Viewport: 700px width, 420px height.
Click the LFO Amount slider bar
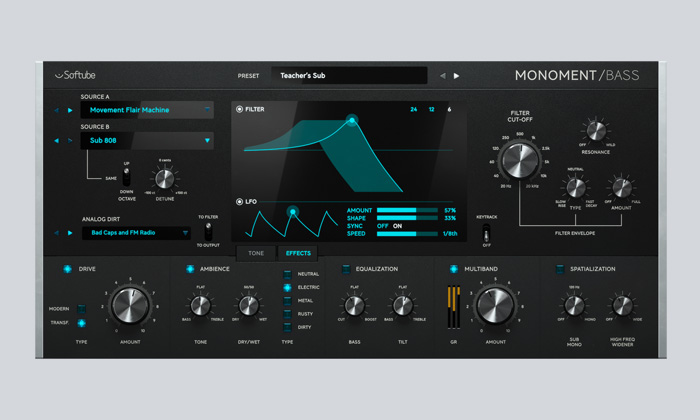(x=407, y=210)
